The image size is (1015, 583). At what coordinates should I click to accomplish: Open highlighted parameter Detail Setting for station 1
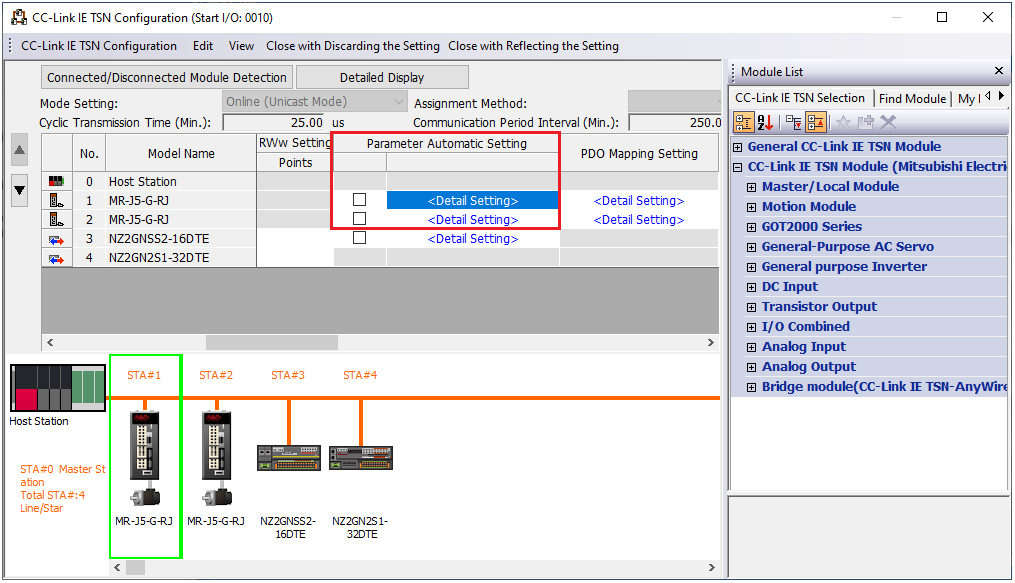pos(473,201)
